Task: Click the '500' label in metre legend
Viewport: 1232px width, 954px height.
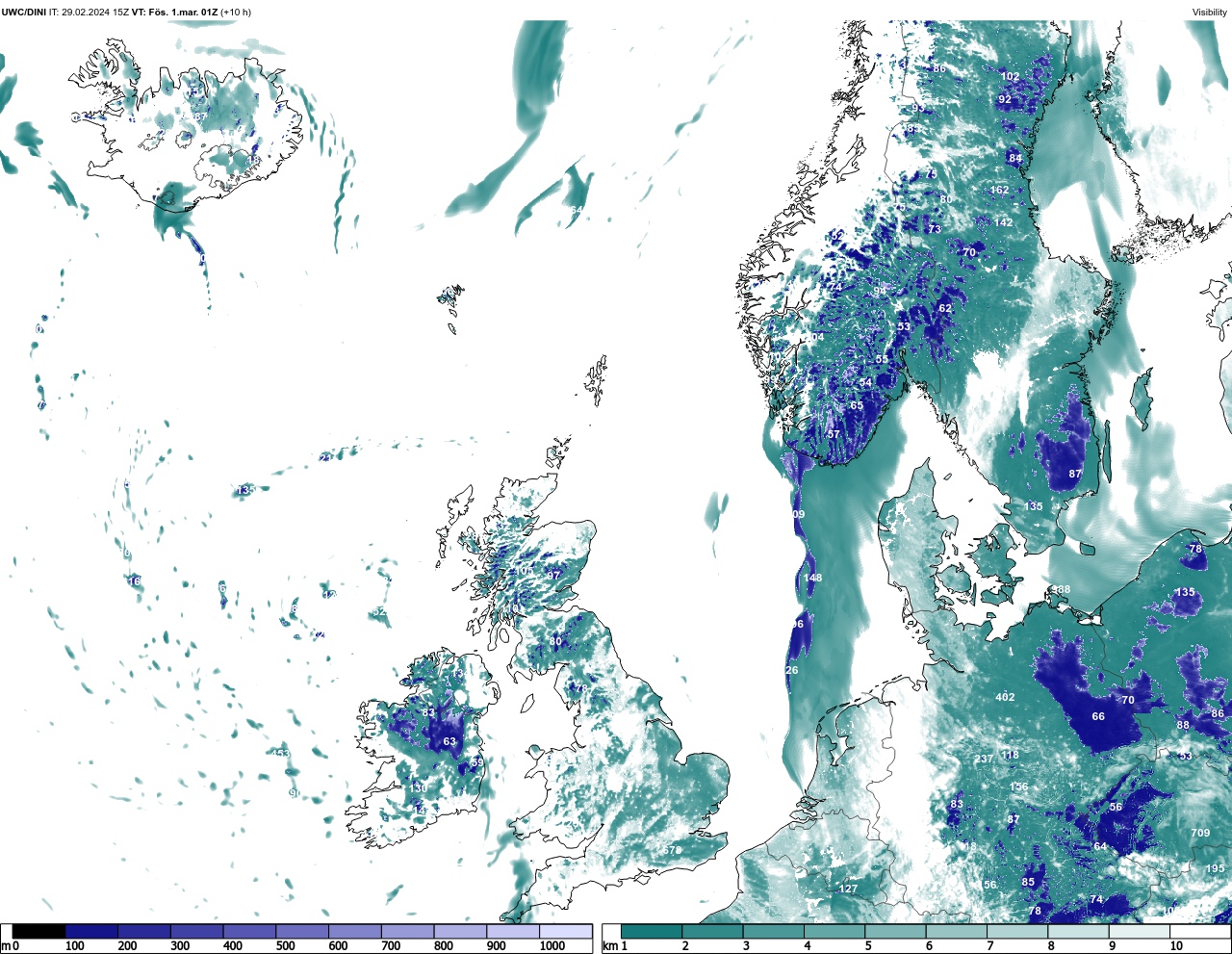Action: pos(284,946)
